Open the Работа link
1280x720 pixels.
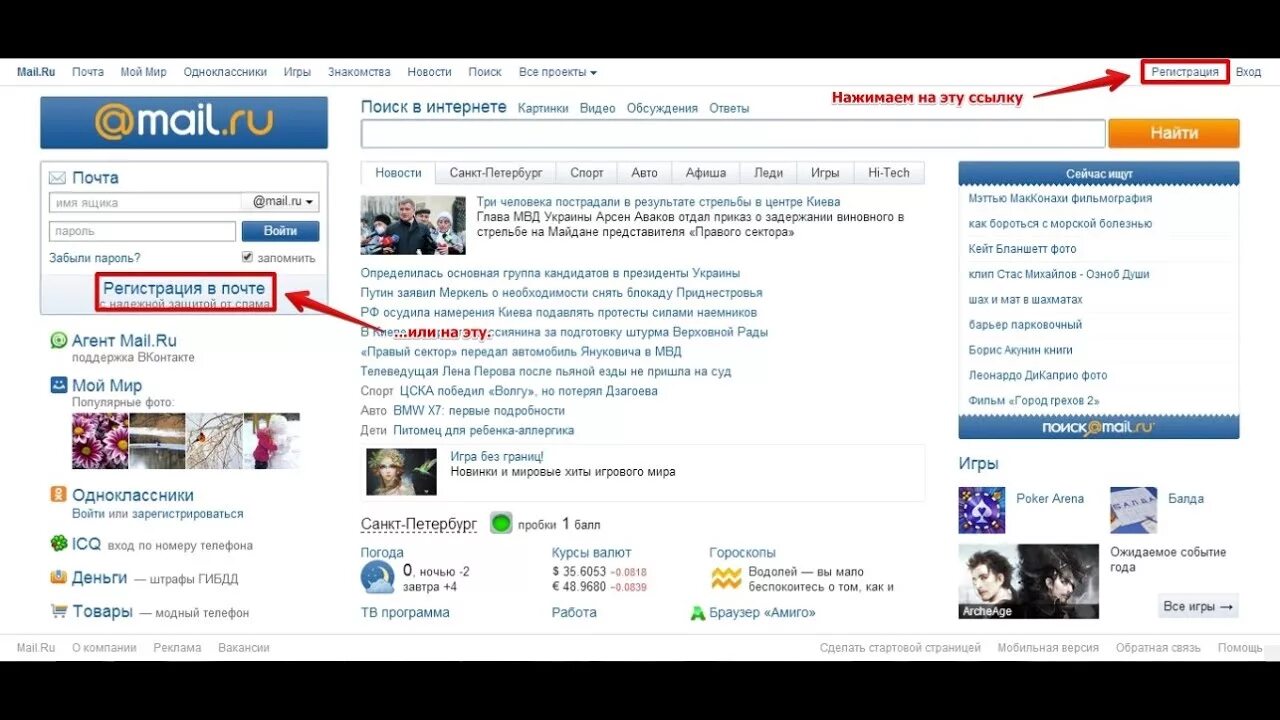pos(574,613)
